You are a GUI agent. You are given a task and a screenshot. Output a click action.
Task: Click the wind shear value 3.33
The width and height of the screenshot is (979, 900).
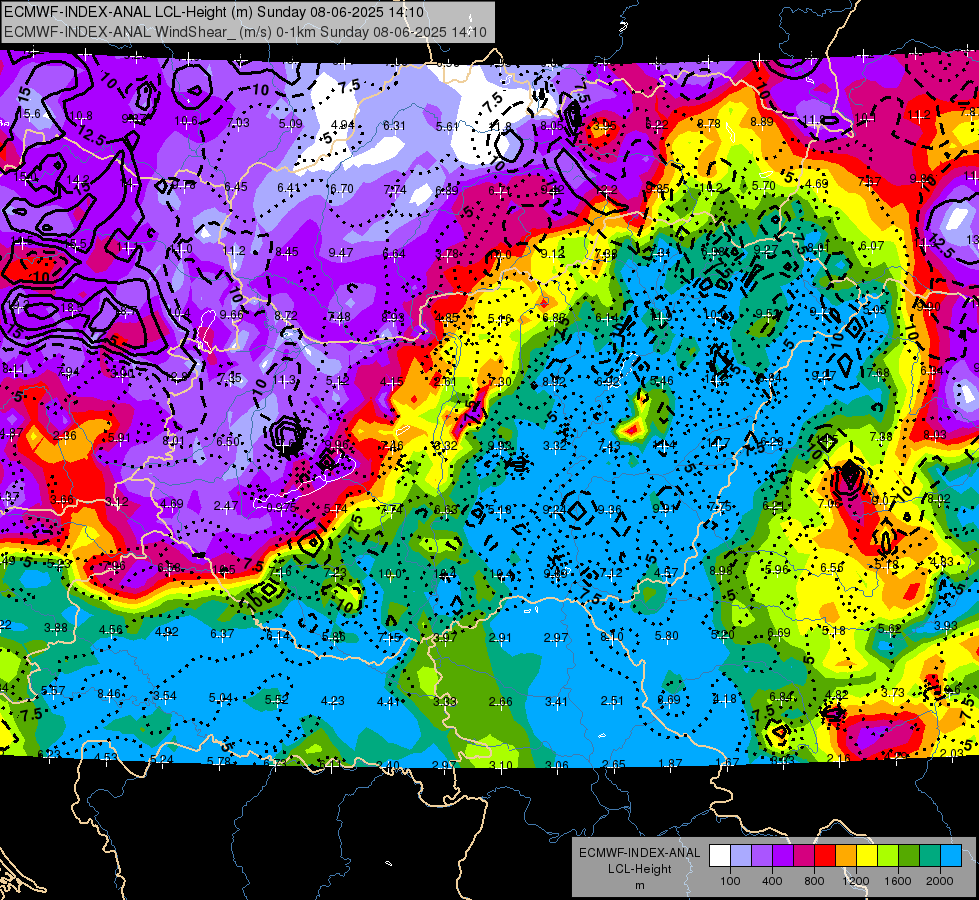pyautogui.click(x=445, y=701)
